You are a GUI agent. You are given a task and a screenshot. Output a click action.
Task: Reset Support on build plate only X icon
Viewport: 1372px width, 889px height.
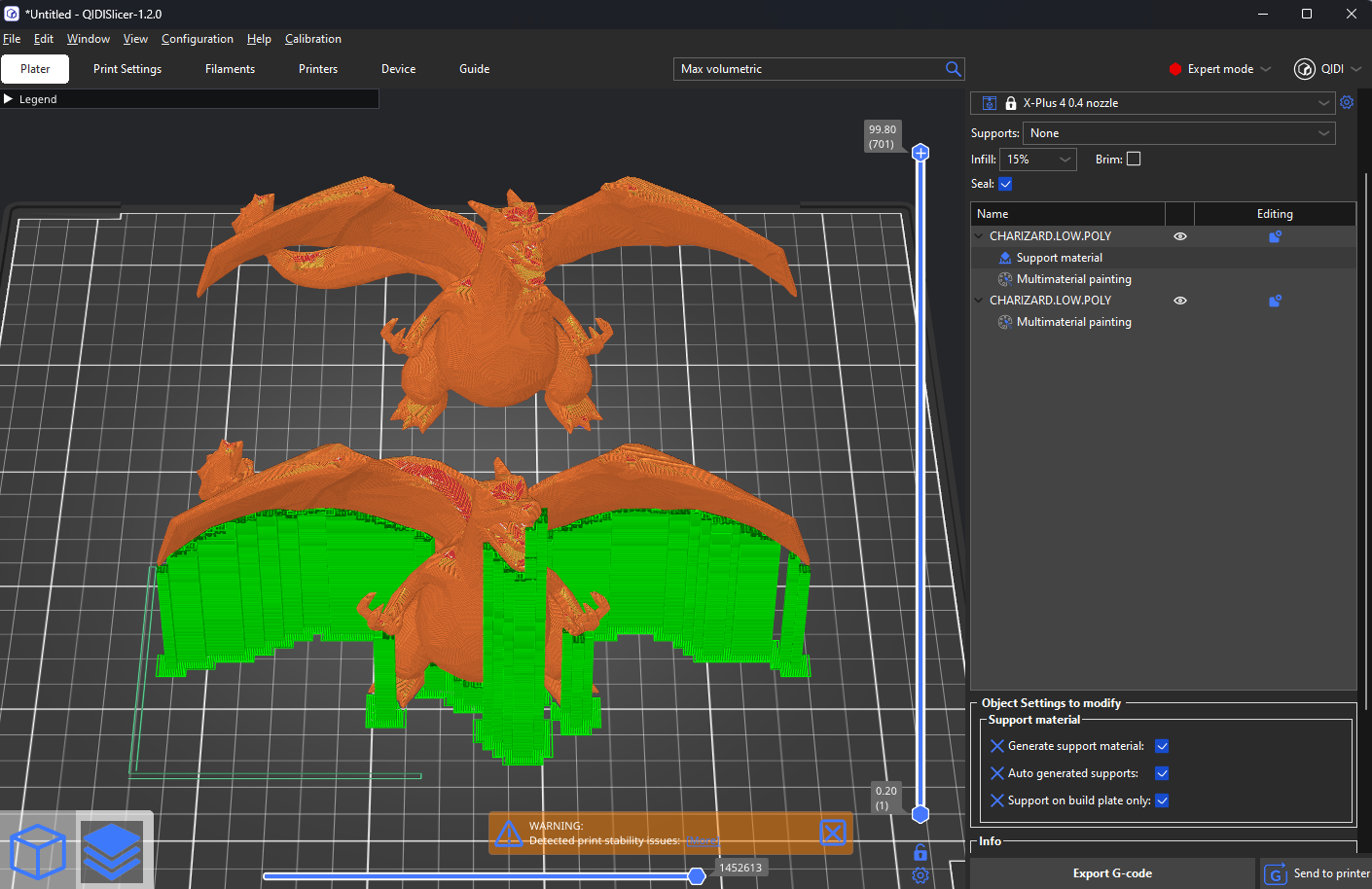click(997, 800)
